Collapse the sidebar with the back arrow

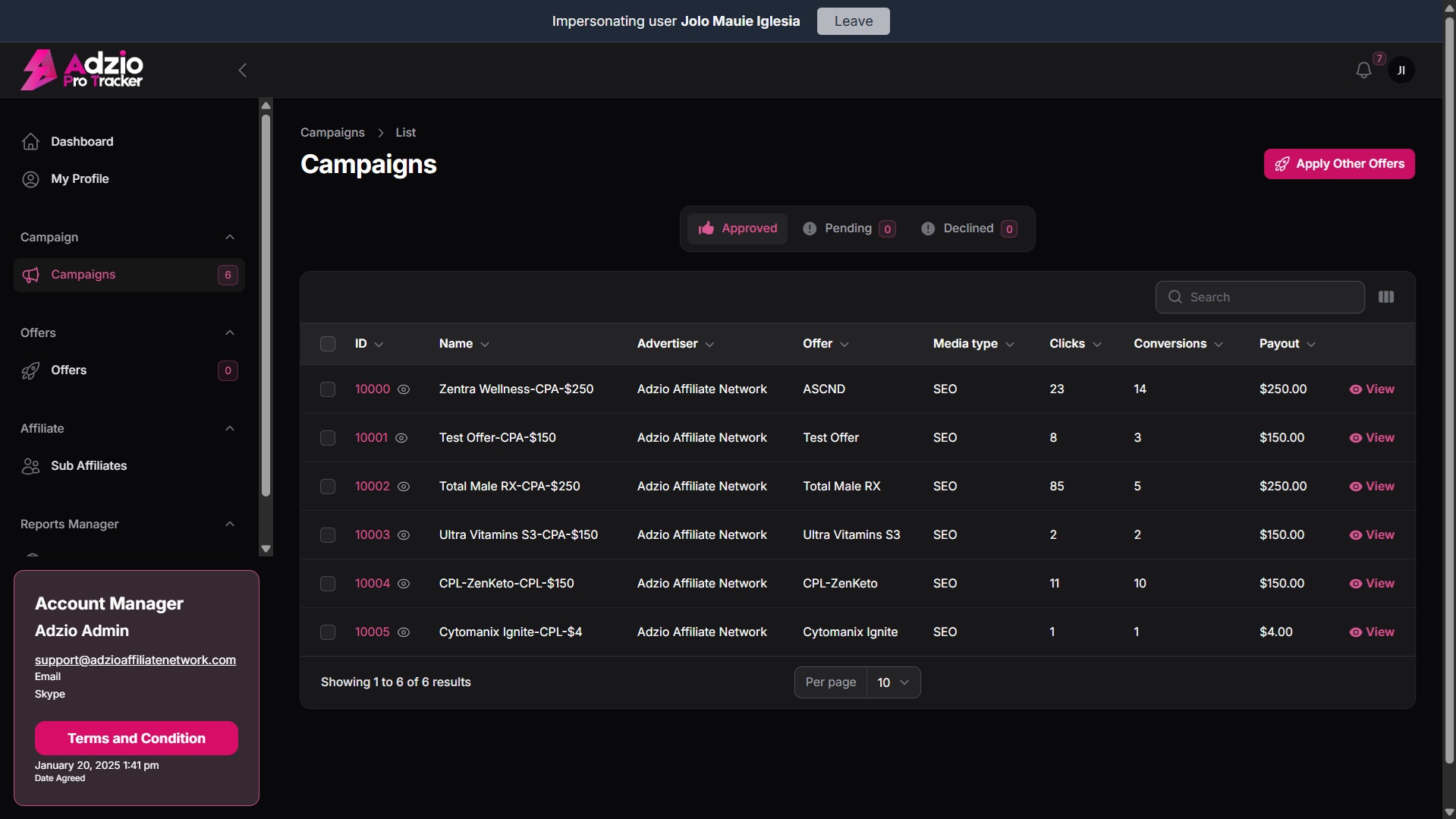tap(243, 71)
